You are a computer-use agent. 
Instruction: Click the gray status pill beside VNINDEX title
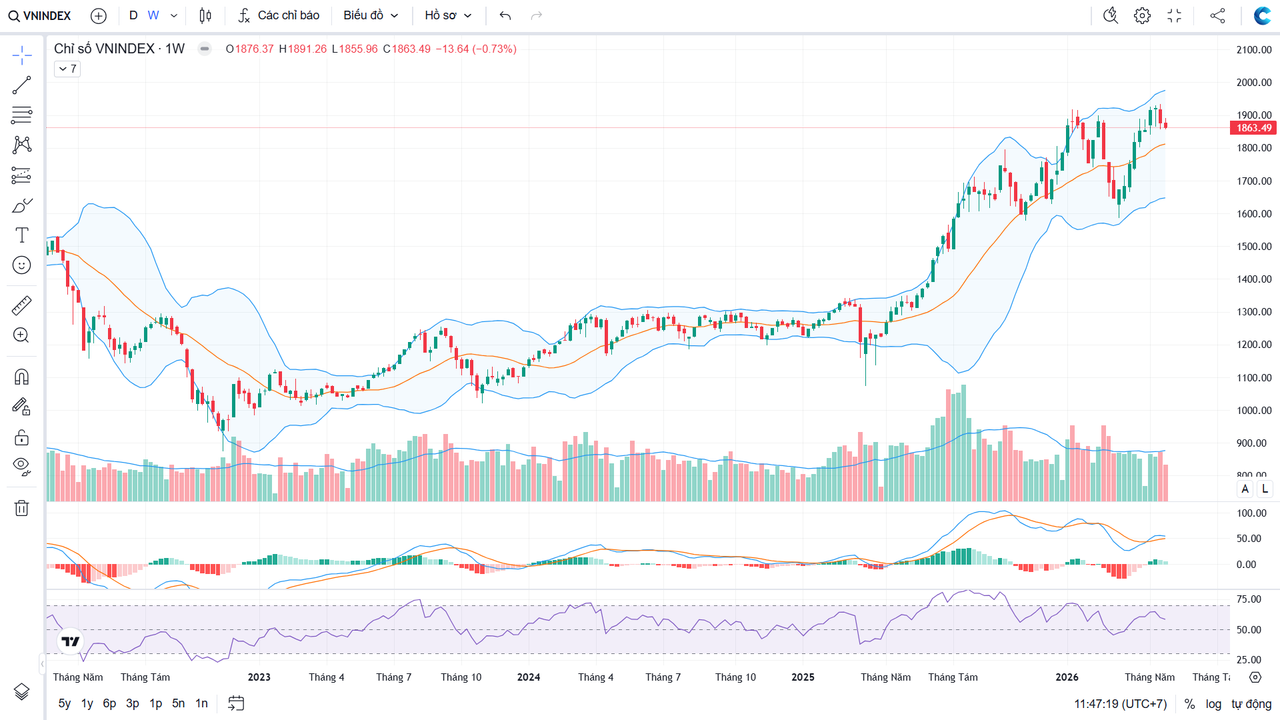205,48
